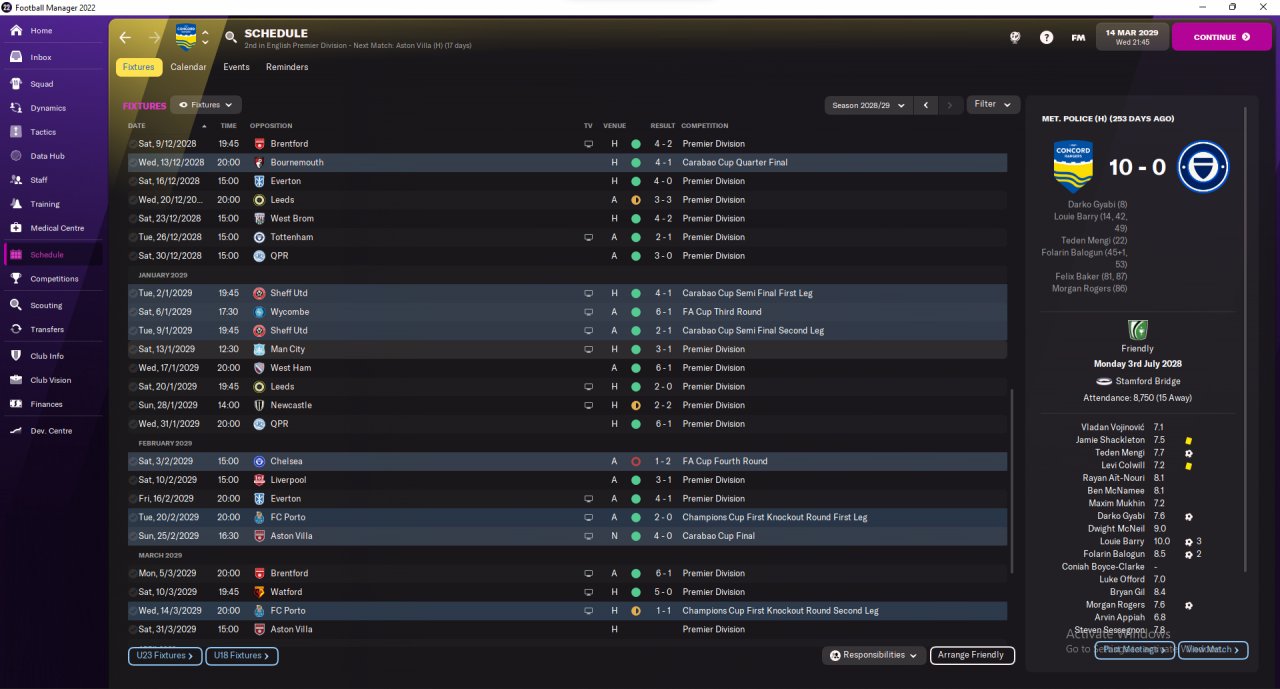Sort fixtures by the Date column
This screenshot has width=1280, height=689.
(x=137, y=126)
